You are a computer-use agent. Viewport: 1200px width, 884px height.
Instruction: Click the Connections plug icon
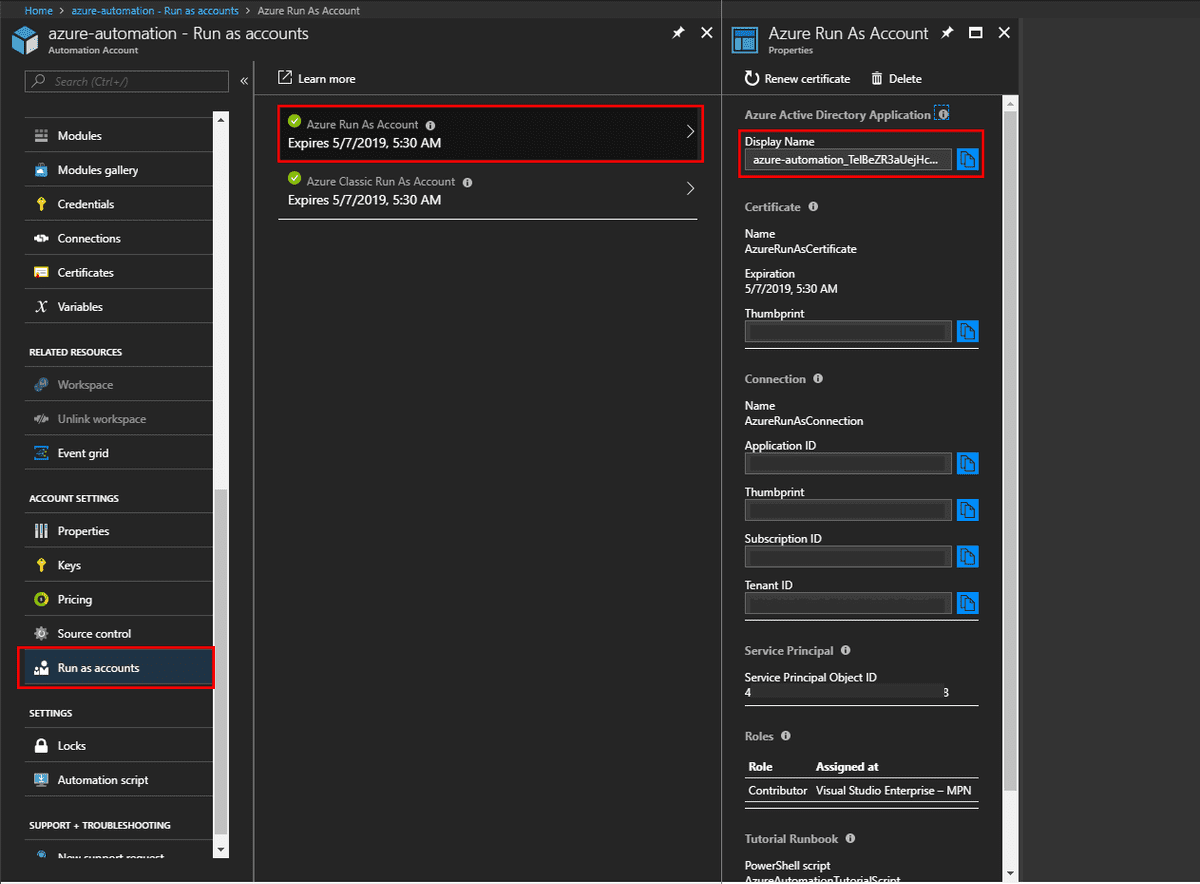41,238
